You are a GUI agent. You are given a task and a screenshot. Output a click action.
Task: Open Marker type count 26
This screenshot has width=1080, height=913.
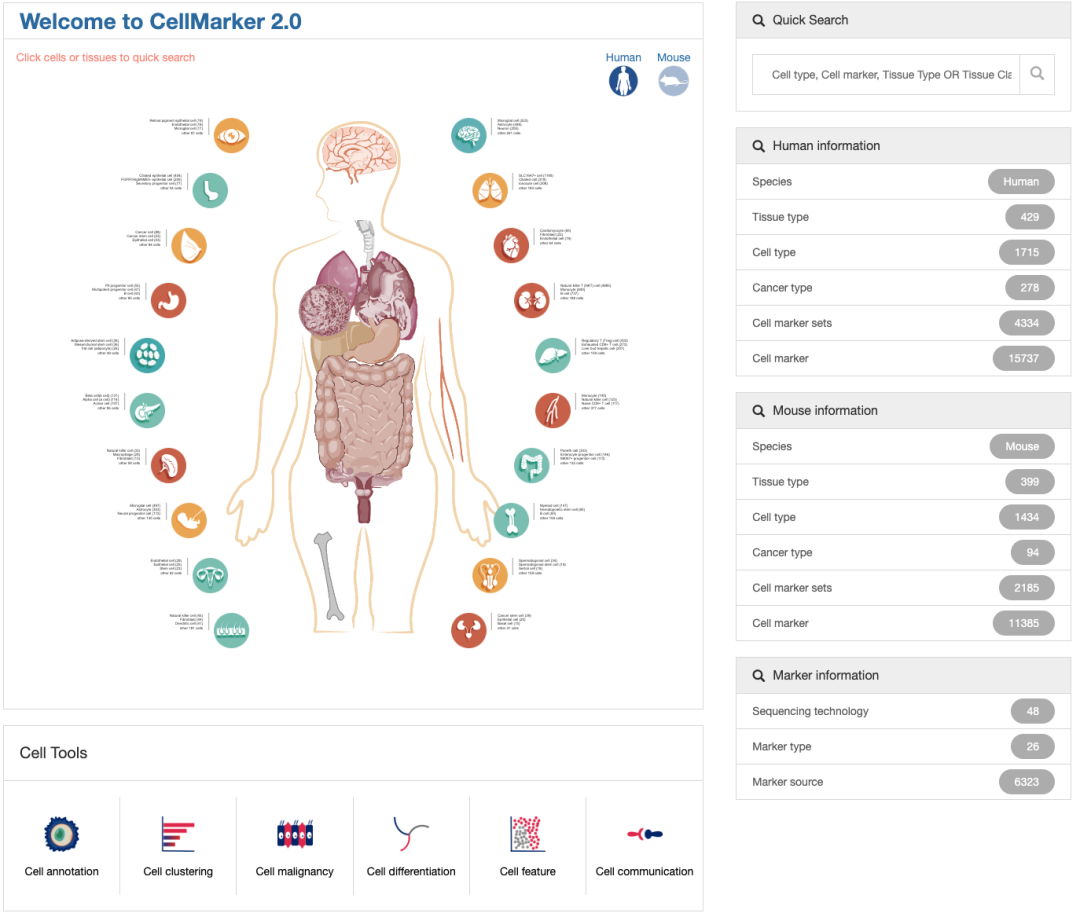click(1032, 746)
